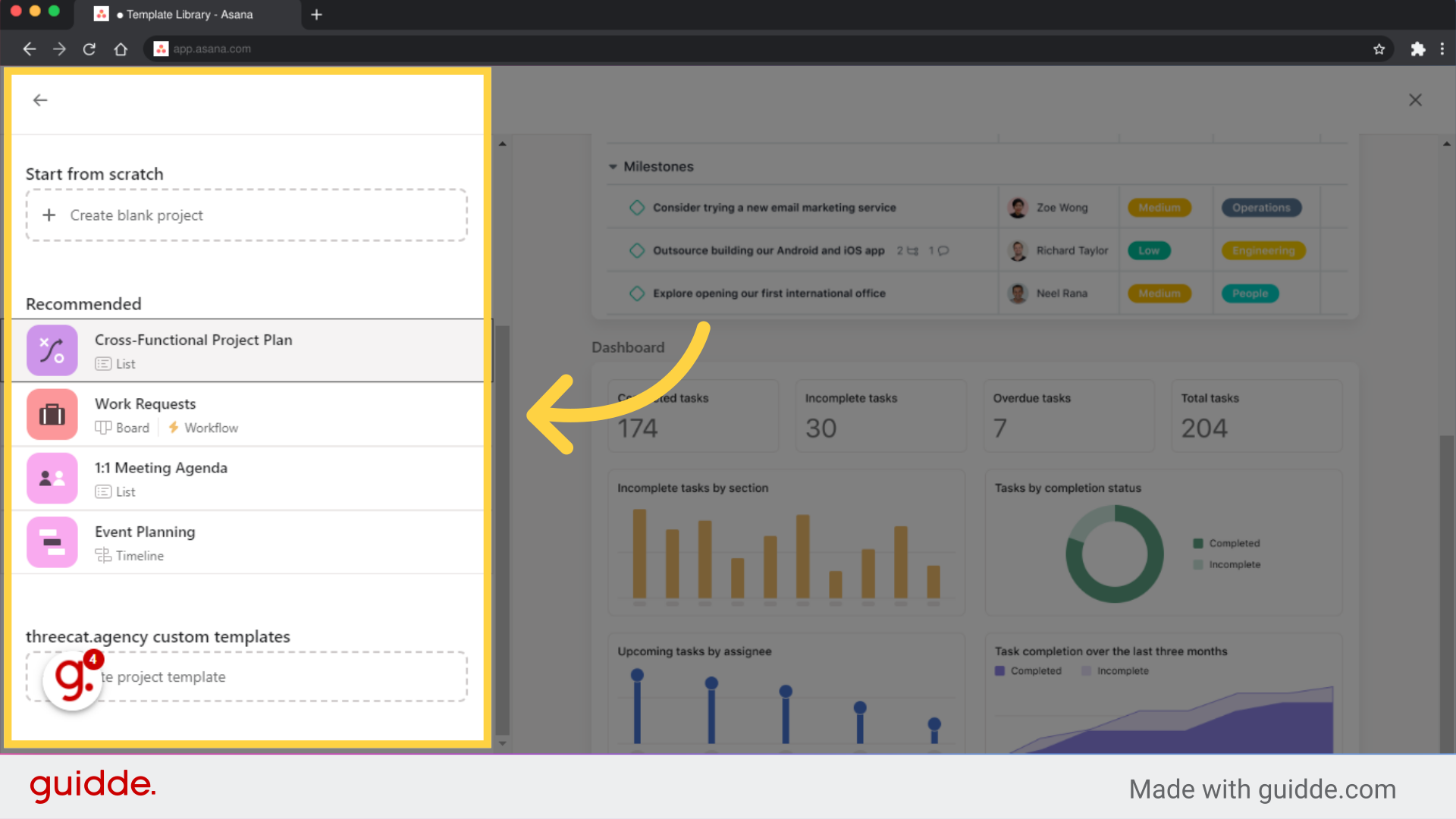Open the browser three-dot menu
1456x819 pixels.
tap(1442, 49)
